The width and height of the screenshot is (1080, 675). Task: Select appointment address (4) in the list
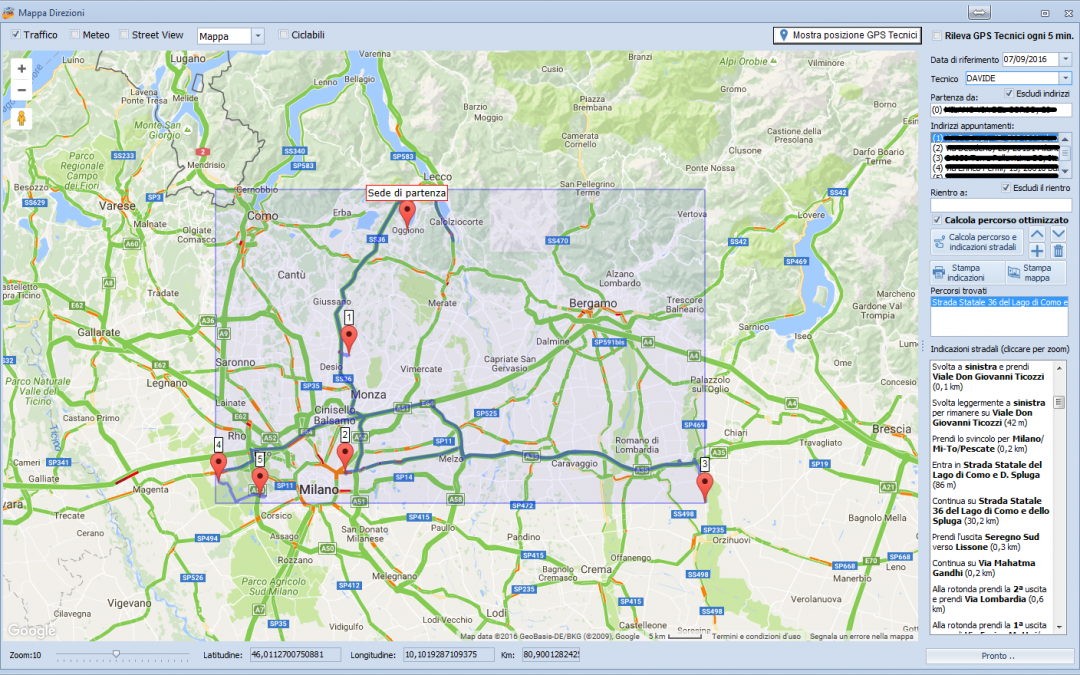pyautogui.click(x=995, y=167)
